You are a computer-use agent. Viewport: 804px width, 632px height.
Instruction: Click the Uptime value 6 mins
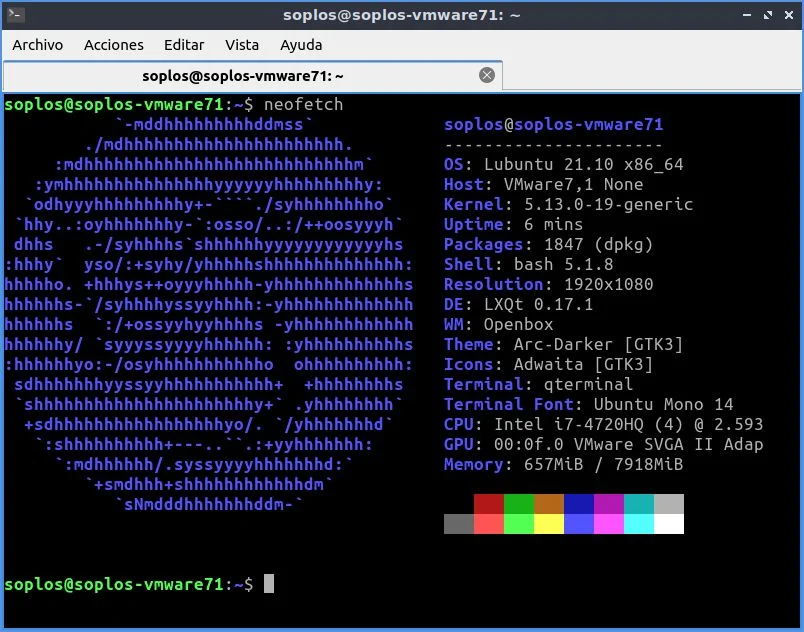click(x=553, y=225)
